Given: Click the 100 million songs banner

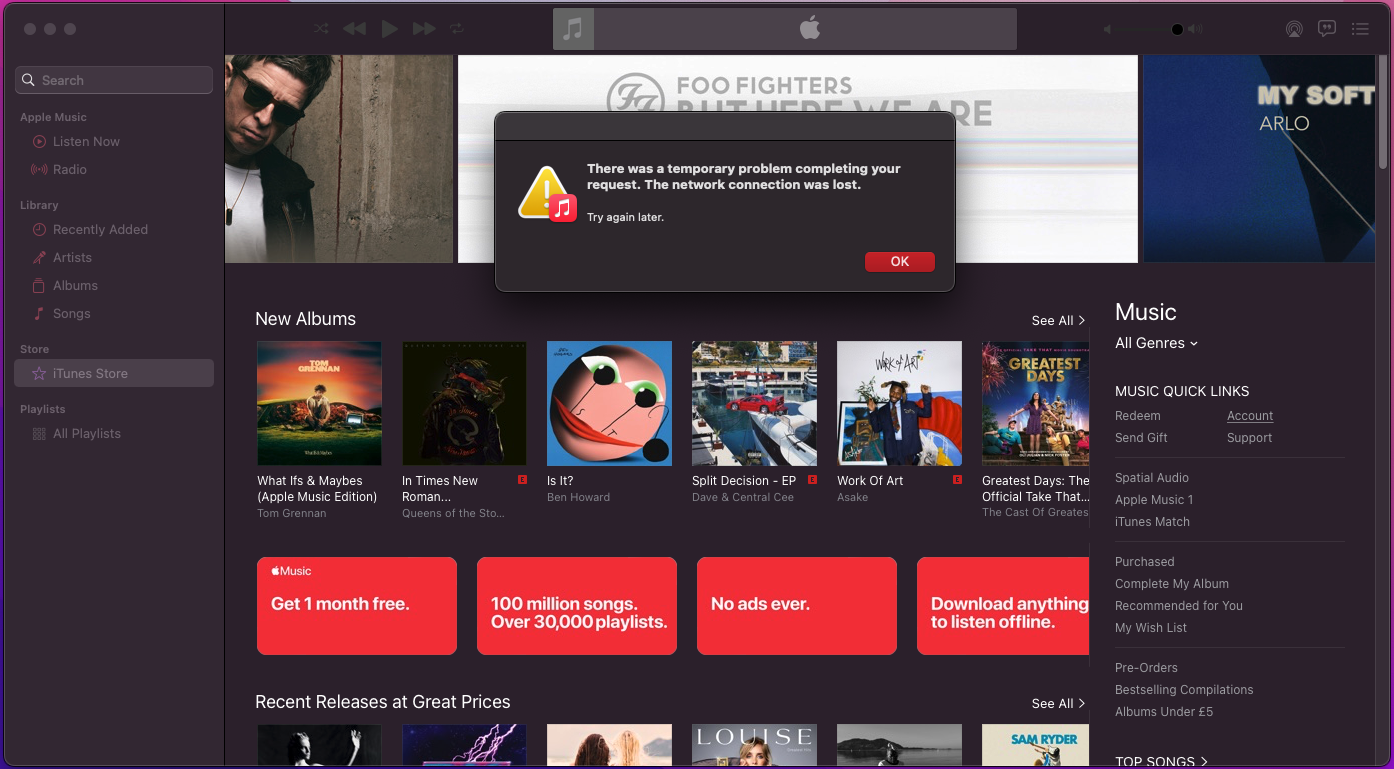Looking at the screenshot, I should [577, 606].
